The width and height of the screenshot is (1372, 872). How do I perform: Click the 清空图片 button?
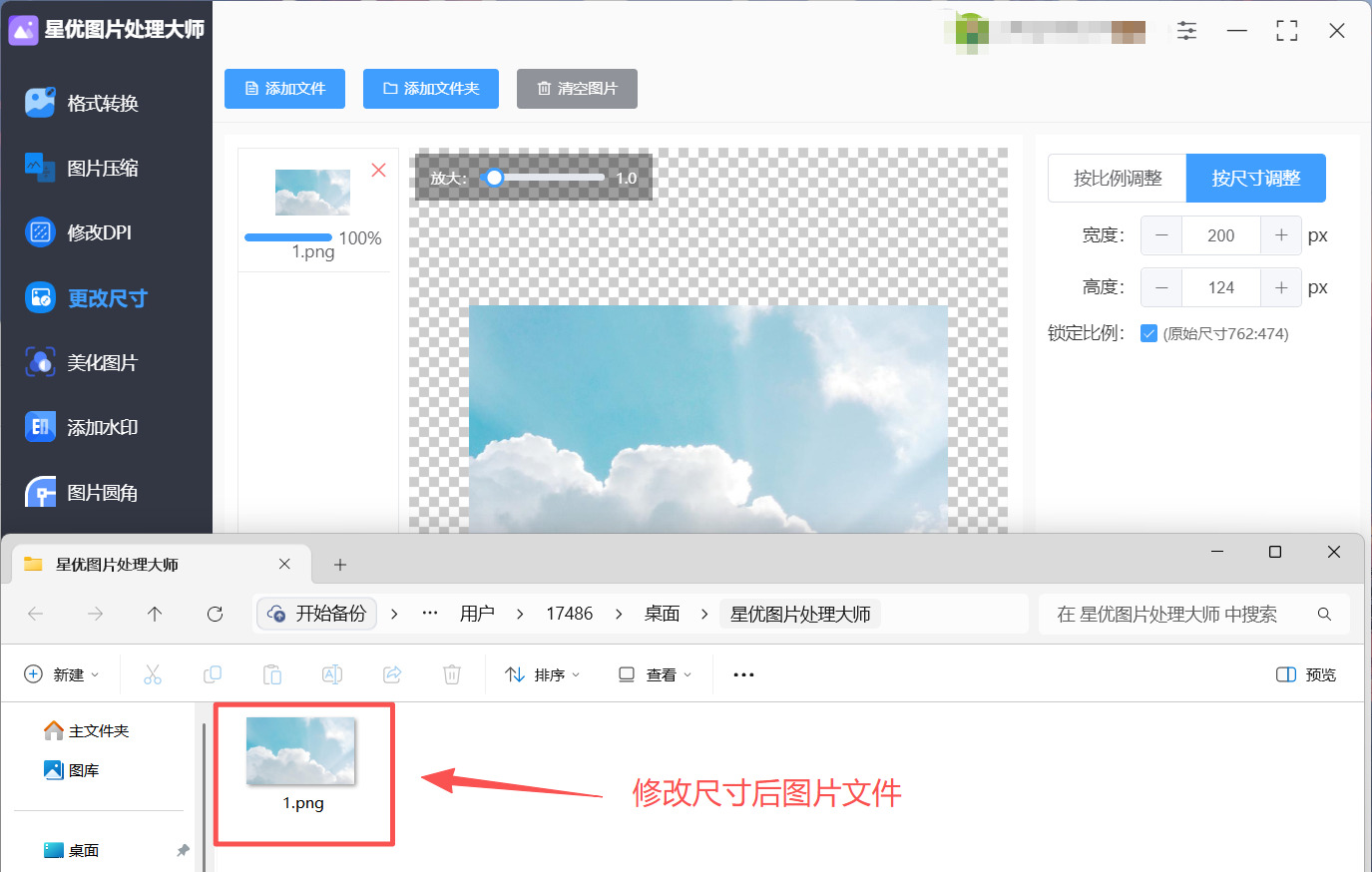point(577,89)
